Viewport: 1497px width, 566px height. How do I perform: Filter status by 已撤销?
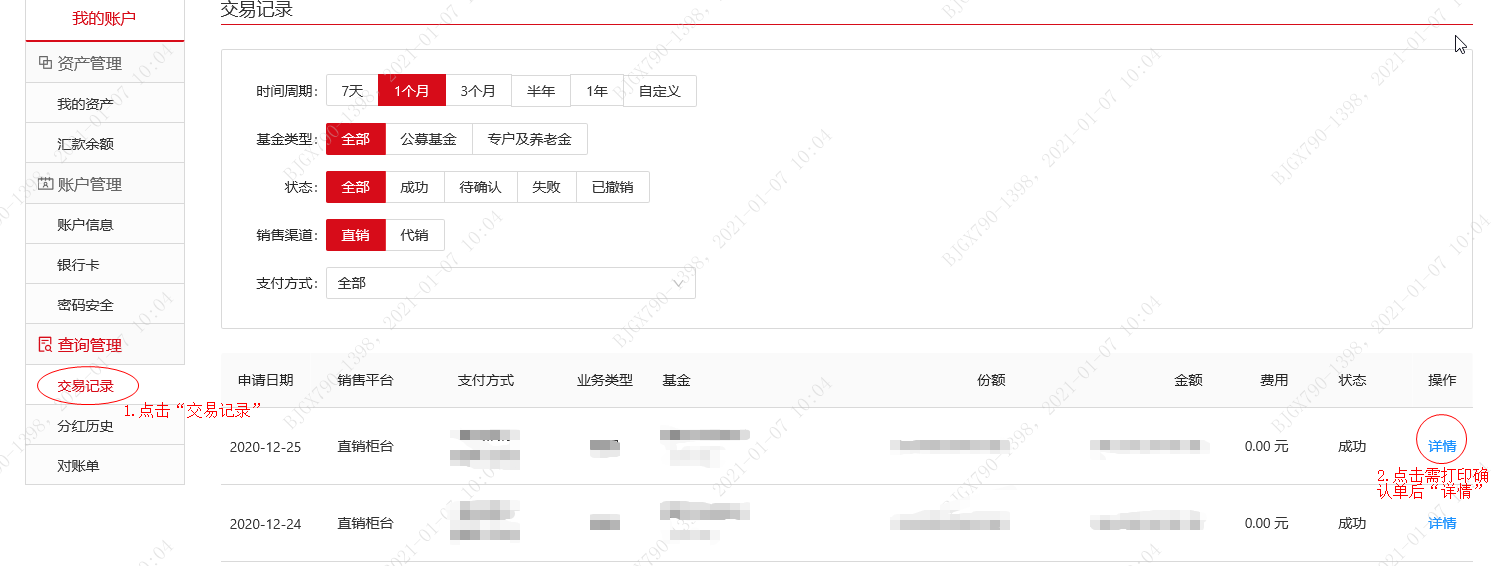[612, 187]
